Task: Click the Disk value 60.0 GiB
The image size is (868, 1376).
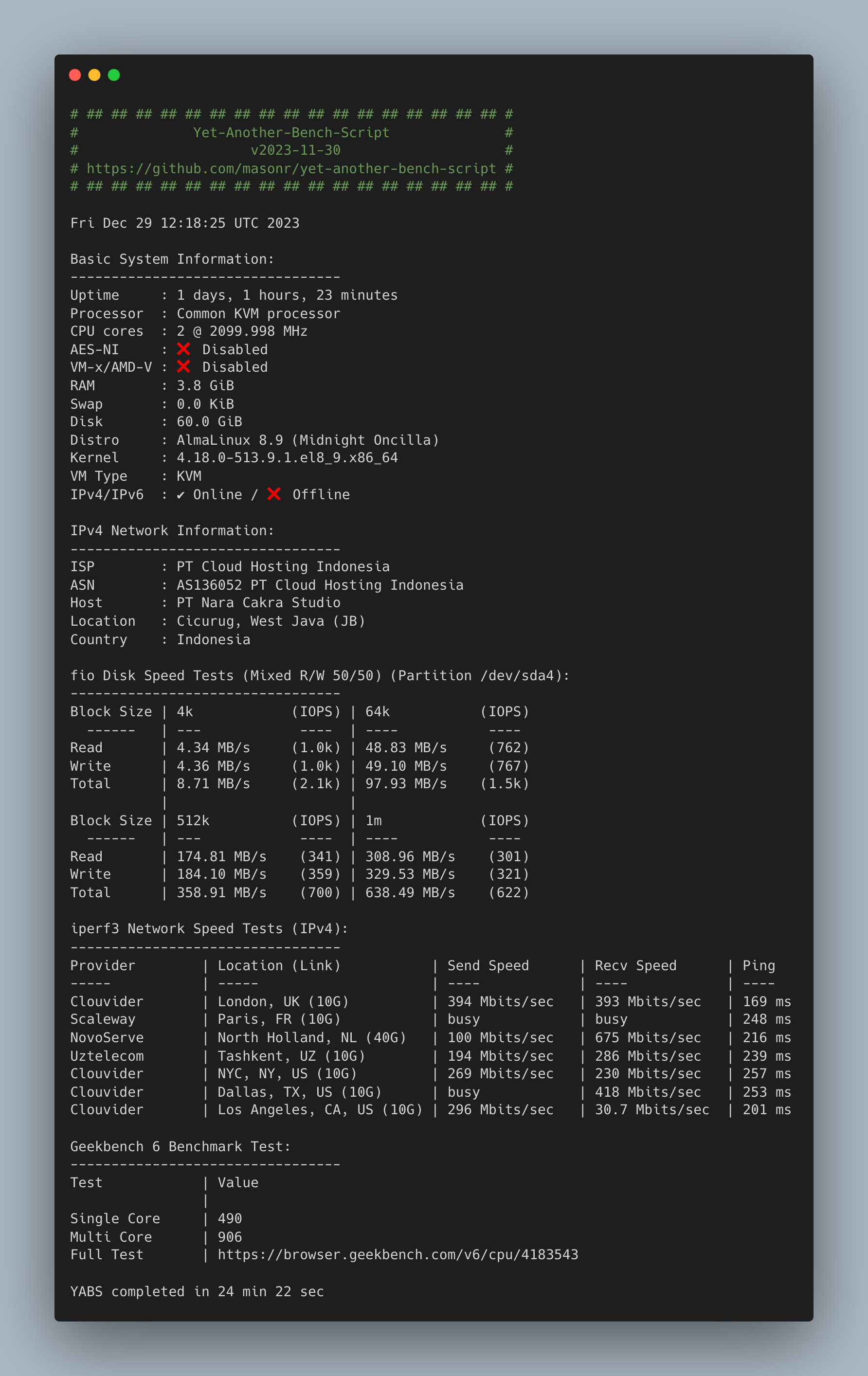Action: (209, 421)
